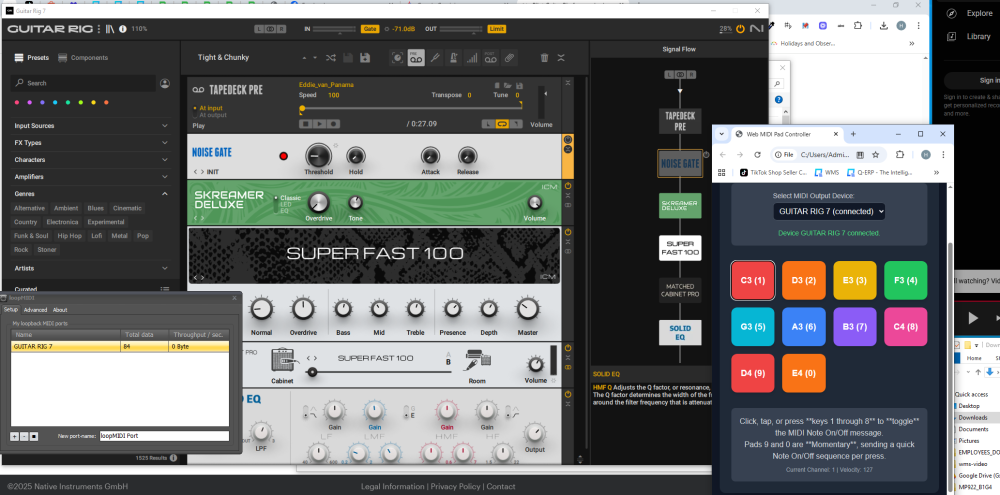The height and width of the screenshot is (495, 1000).
Task: Click the trash icon to clear rack
Action: point(544,58)
